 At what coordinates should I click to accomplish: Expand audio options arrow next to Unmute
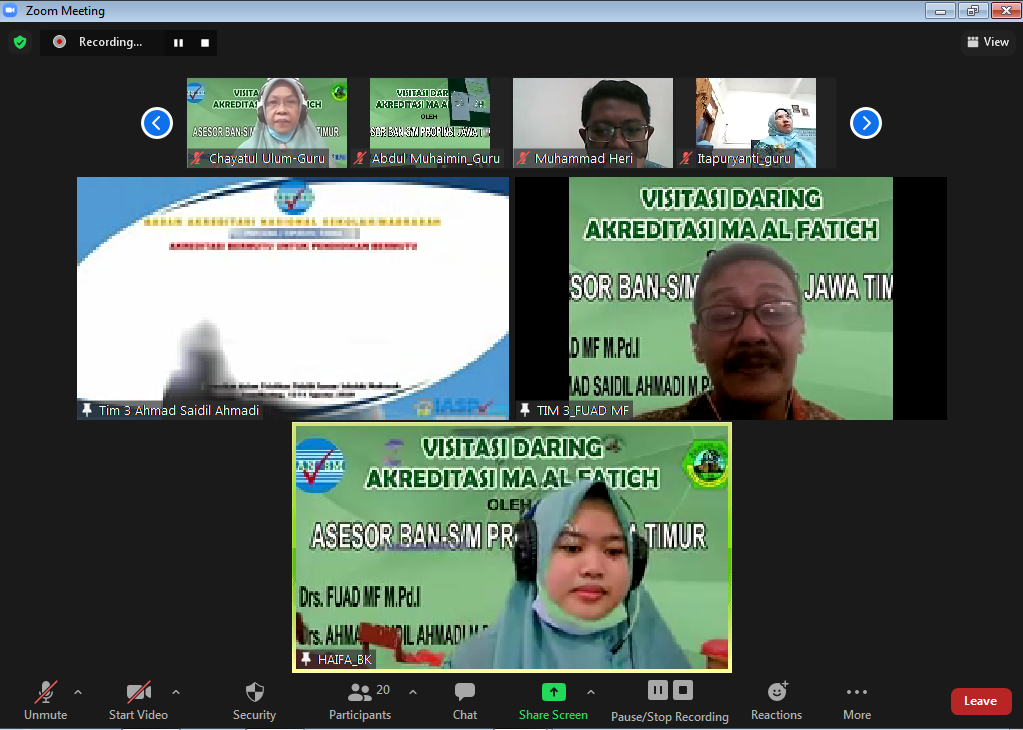click(78, 692)
